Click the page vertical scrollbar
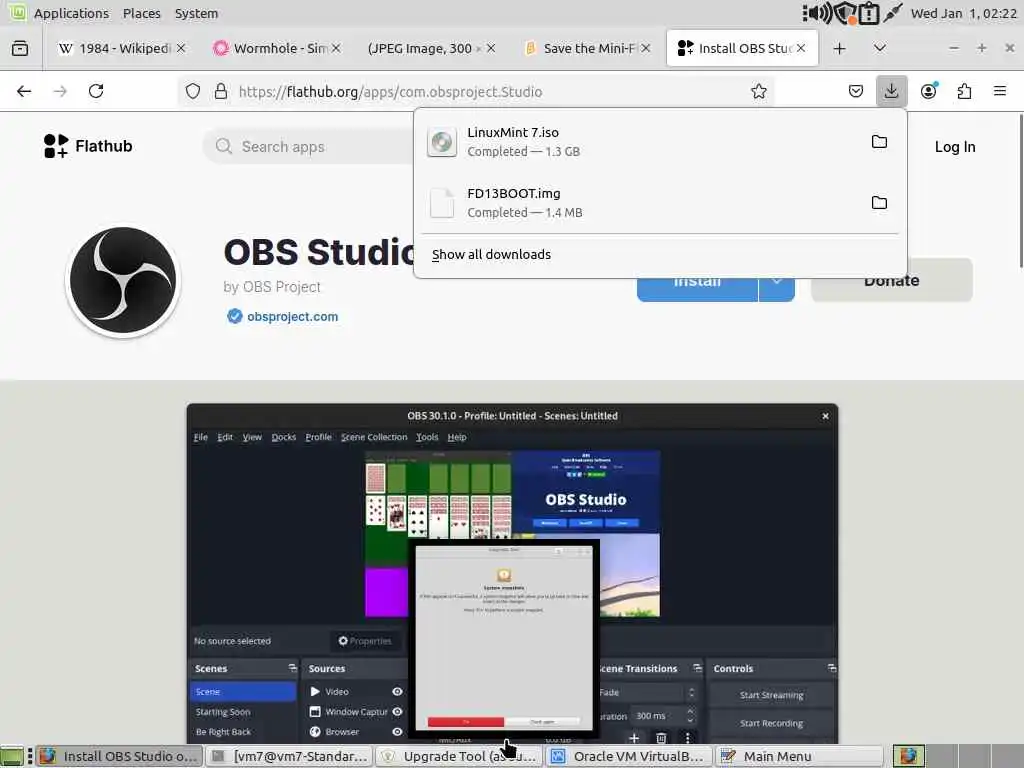1024x768 pixels. tap(1020, 191)
